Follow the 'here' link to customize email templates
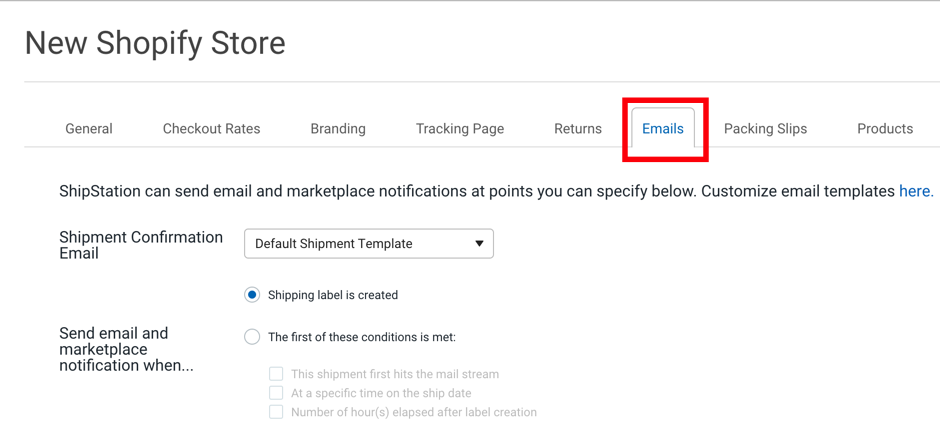The image size is (940, 428). (x=914, y=191)
